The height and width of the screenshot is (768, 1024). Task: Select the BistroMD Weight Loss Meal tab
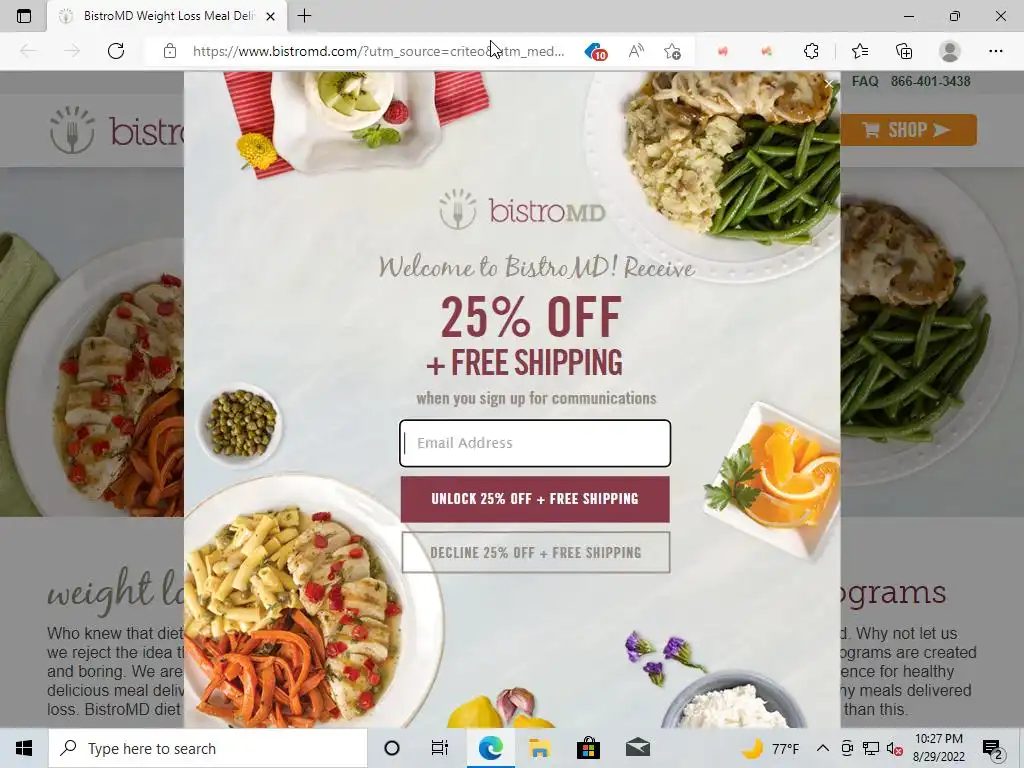click(x=167, y=16)
